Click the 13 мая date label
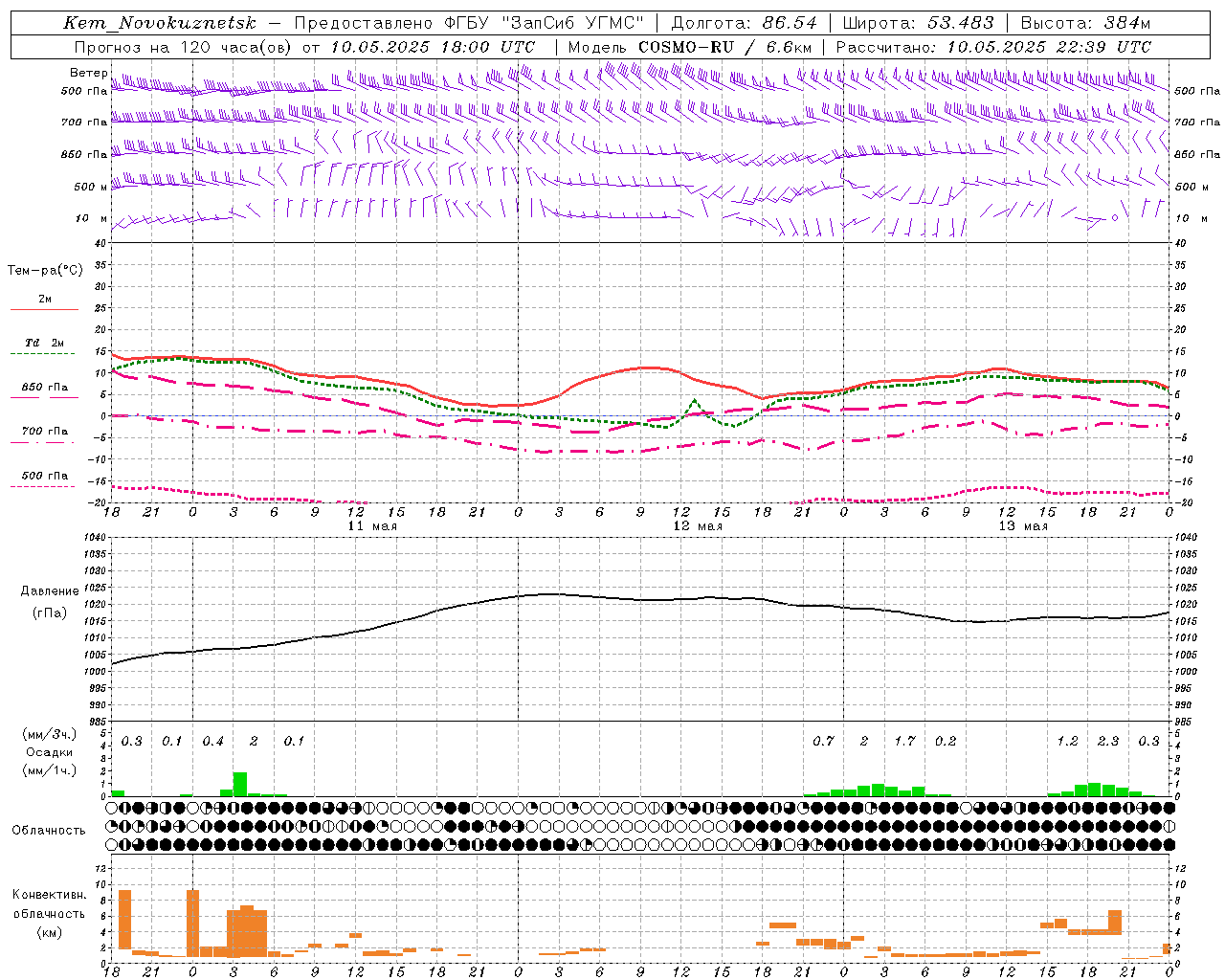 click(x=1023, y=526)
